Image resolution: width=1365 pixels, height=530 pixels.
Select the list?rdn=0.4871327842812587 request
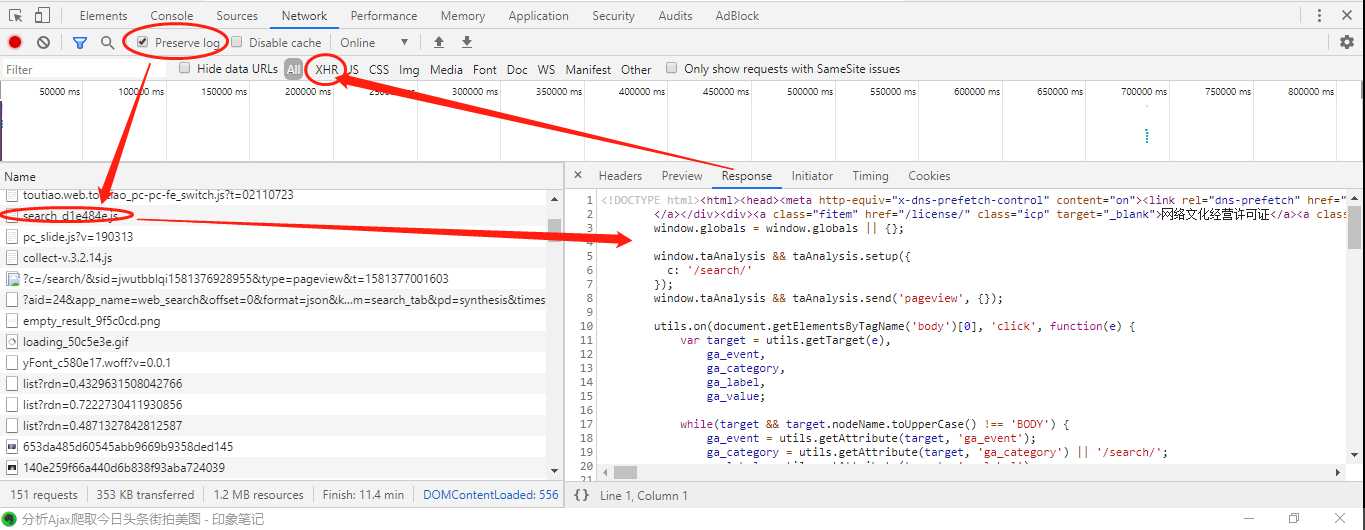273,426
